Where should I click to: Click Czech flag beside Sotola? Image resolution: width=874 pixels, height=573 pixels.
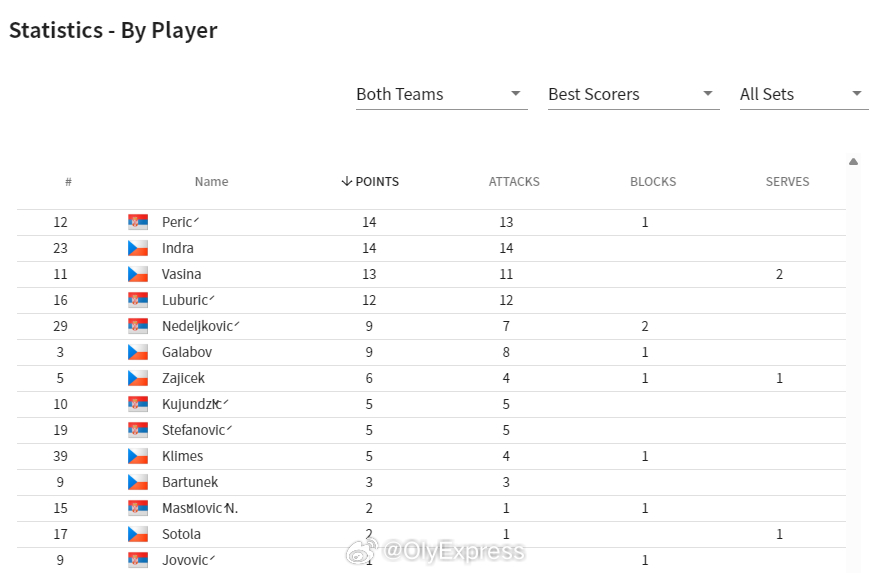[138, 534]
